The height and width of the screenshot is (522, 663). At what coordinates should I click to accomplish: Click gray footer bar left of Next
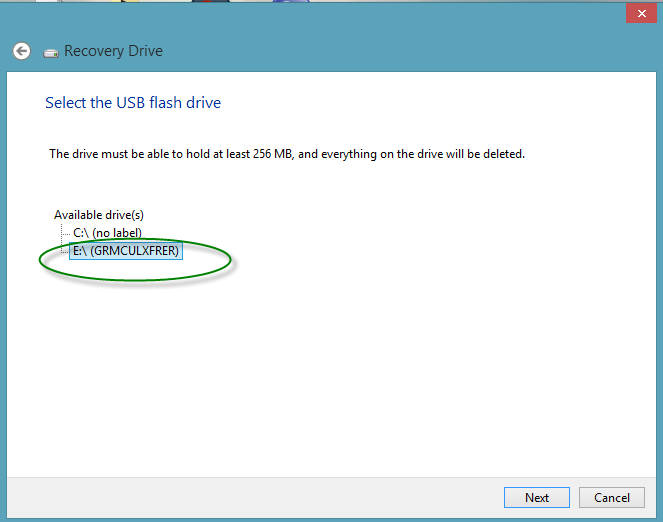point(254,497)
